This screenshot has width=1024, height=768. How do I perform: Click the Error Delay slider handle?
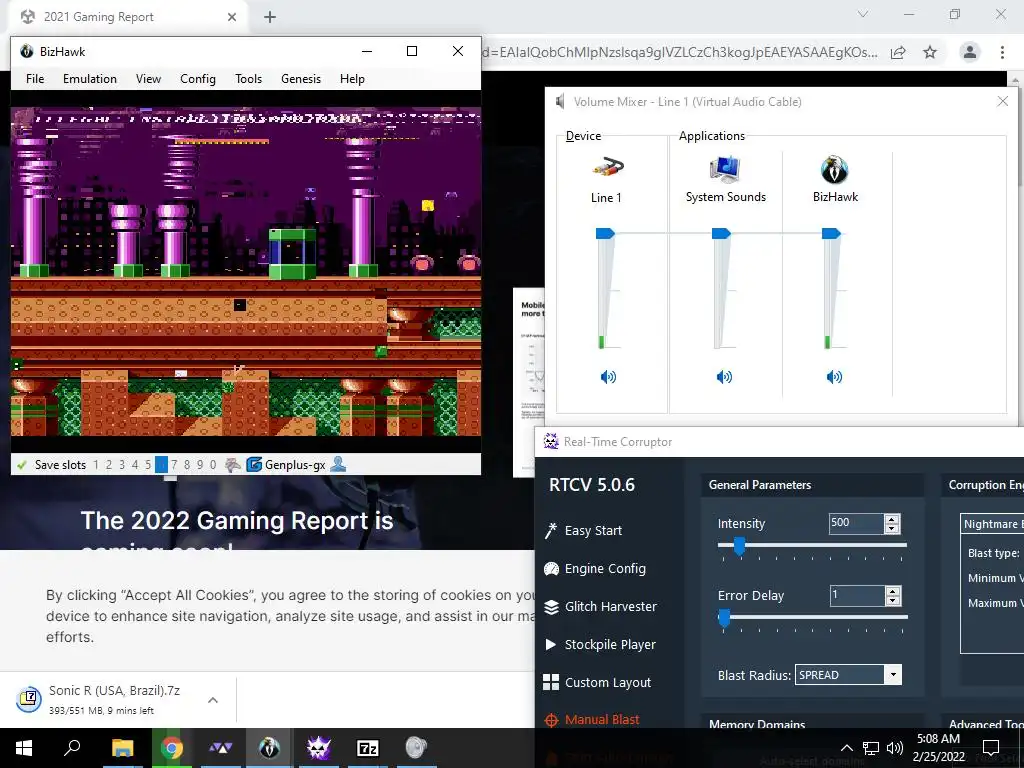[724, 618]
